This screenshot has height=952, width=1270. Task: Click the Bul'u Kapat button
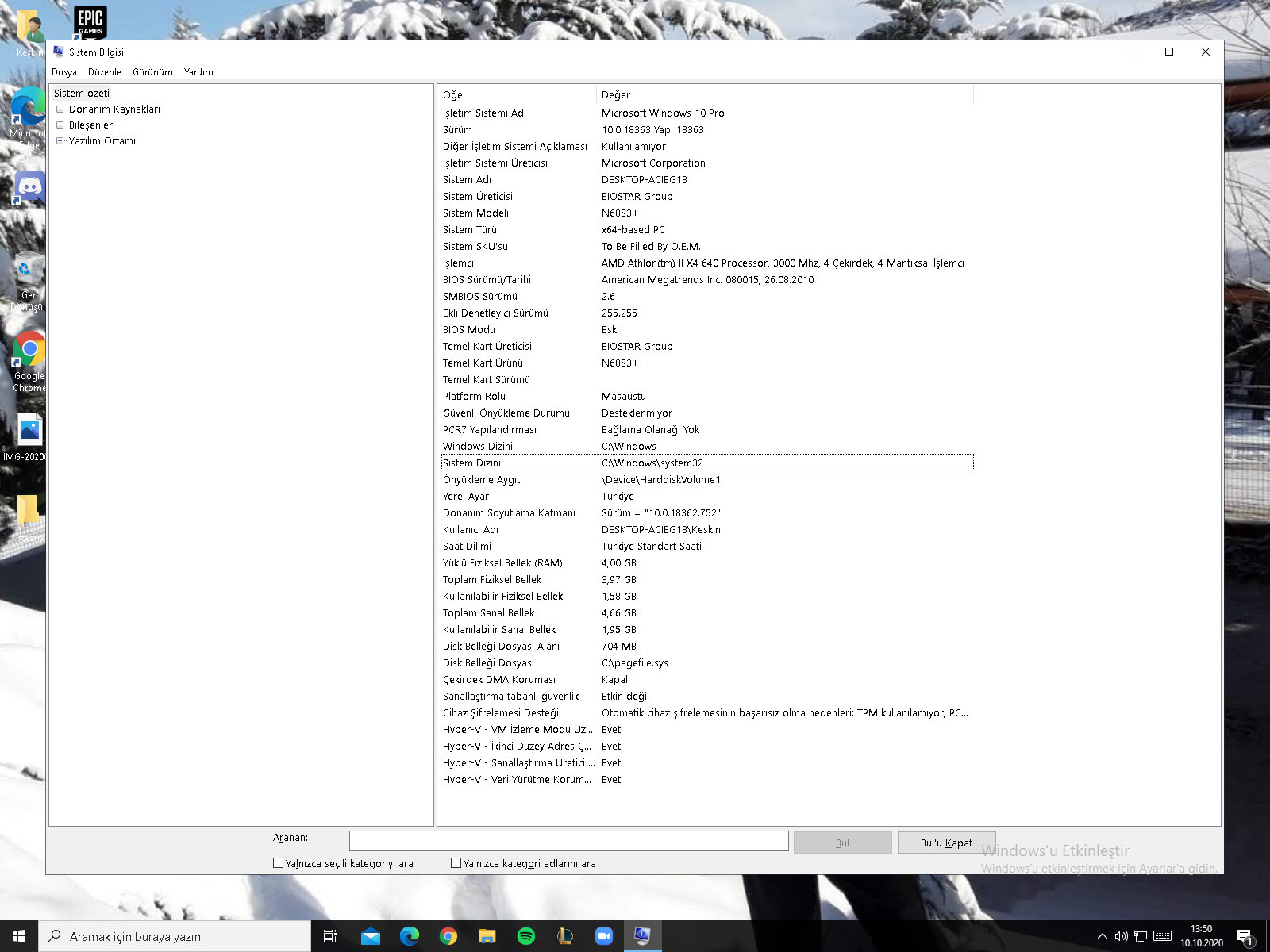pyautogui.click(x=946, y=843)
